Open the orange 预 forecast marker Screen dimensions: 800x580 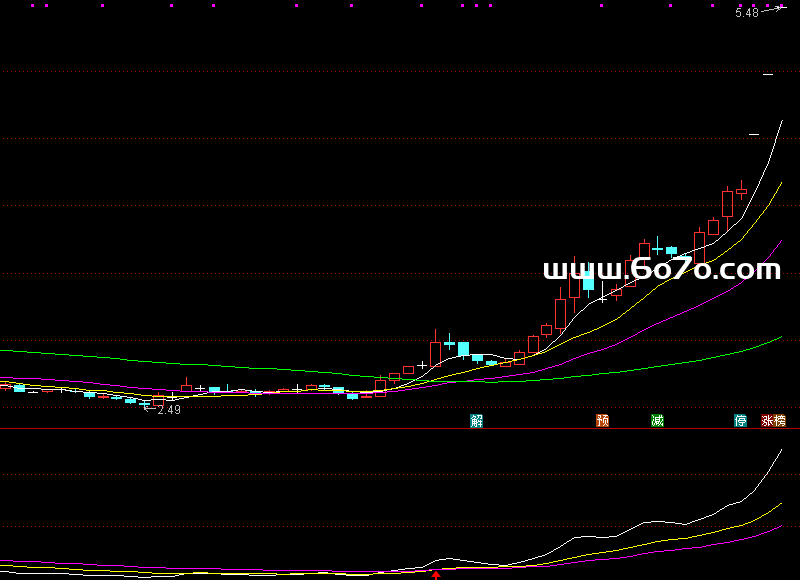(x=603, y=421)
